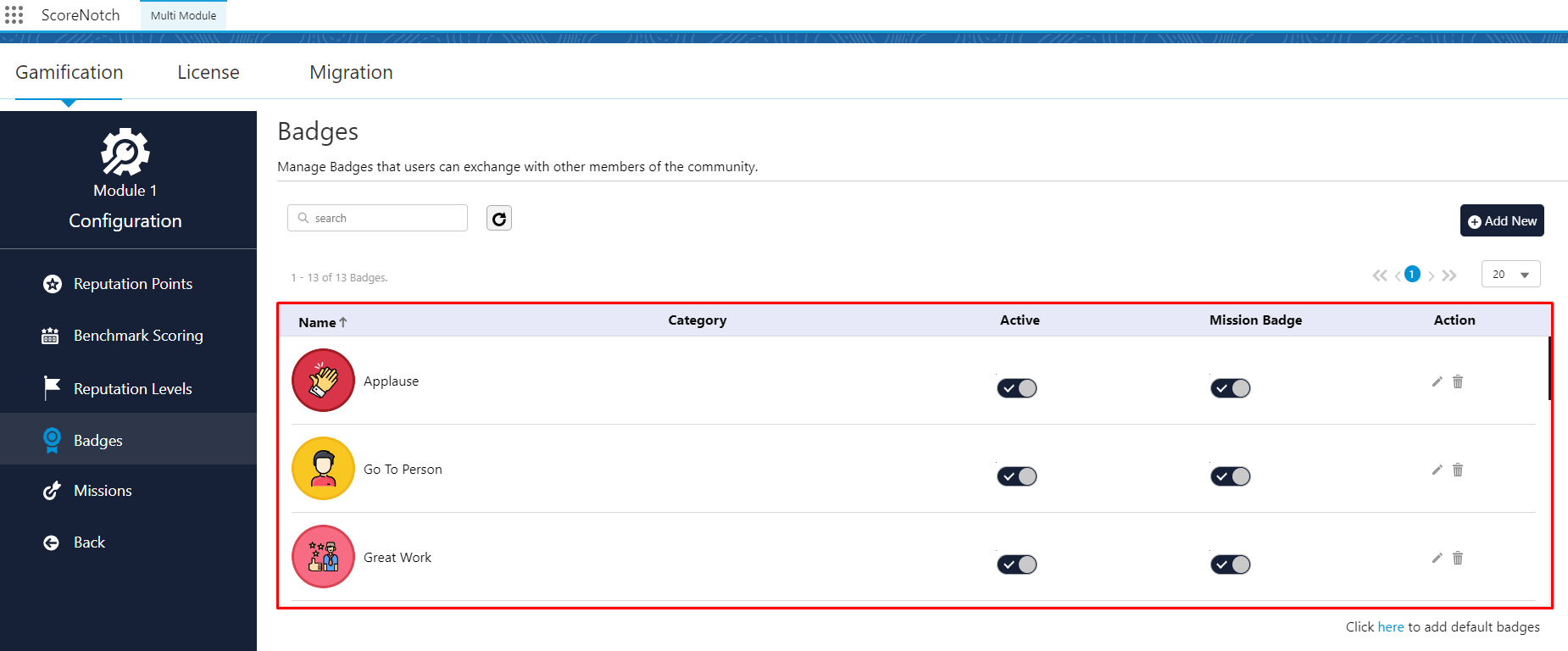Edit the Applause badge

pyautogui.click(x=1437, y=381)
